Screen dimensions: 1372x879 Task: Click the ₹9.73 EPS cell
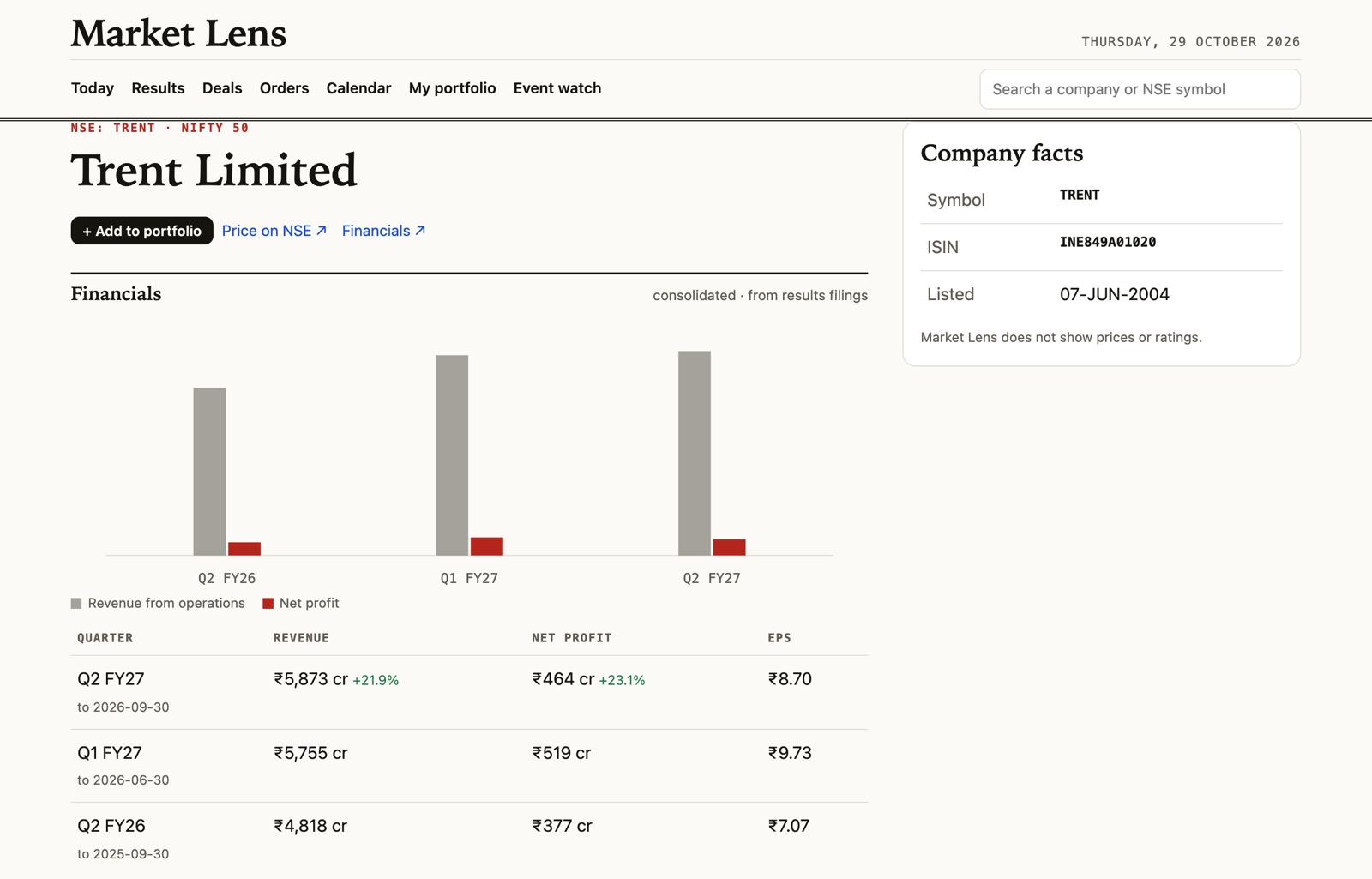(x=790, y=753)
